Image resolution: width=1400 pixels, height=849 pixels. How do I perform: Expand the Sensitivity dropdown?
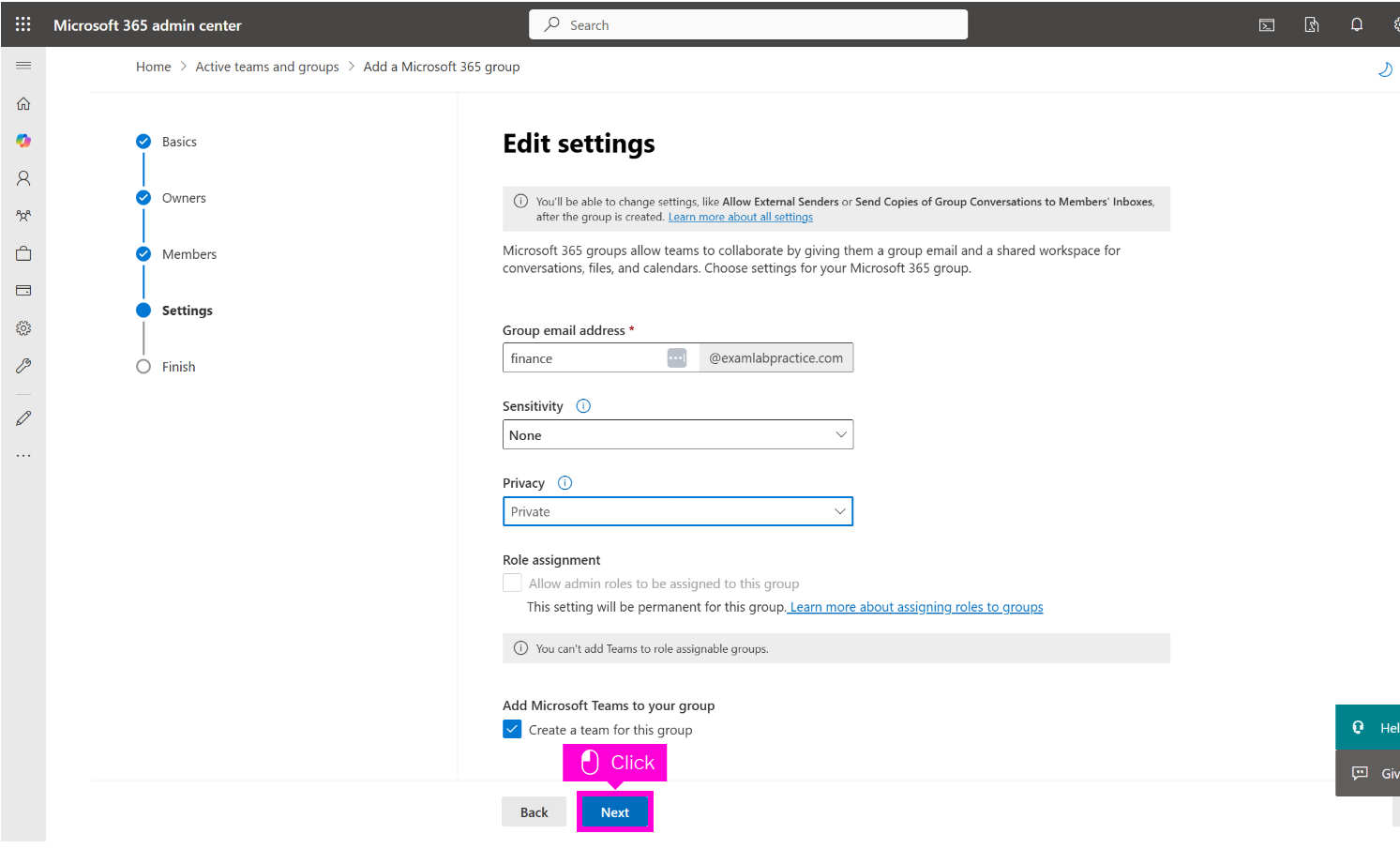point(677,435)
